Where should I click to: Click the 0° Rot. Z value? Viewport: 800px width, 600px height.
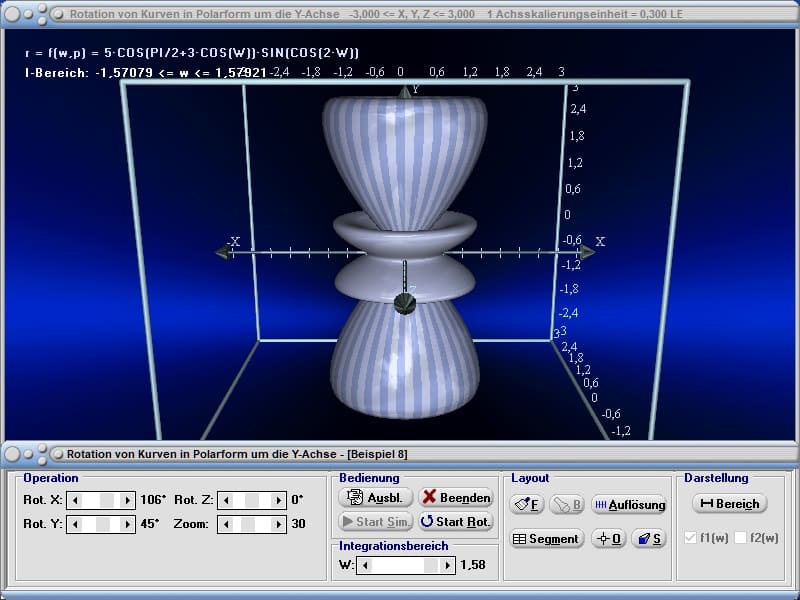tap(297, 499)
